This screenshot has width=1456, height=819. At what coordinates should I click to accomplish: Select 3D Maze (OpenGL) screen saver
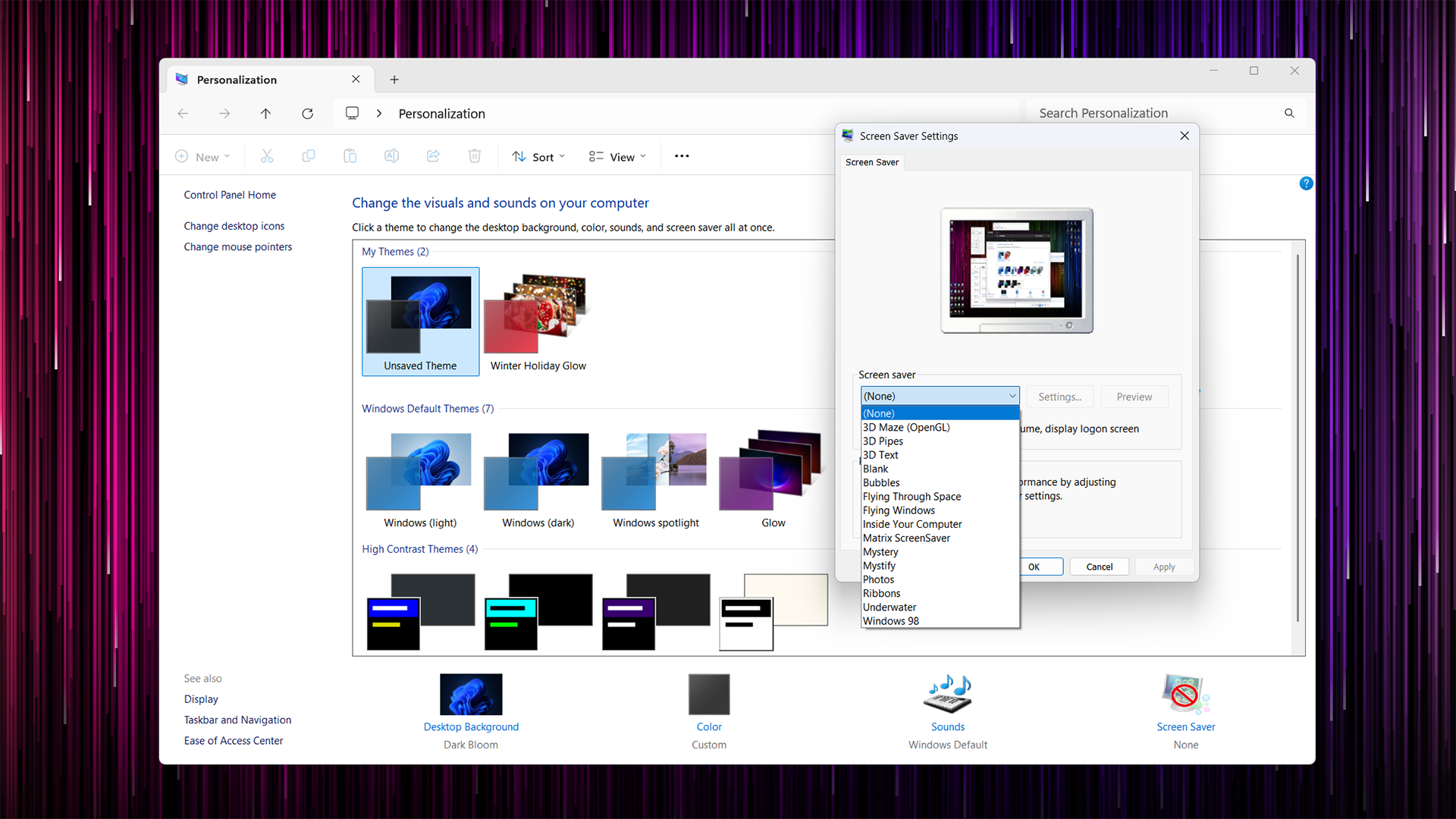click(940, 428)
